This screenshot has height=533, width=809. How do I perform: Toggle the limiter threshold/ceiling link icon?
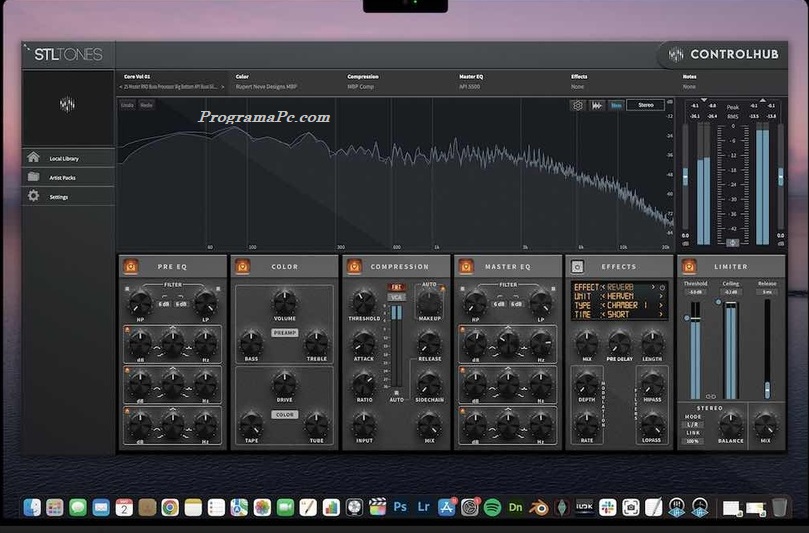pos(710,396)
